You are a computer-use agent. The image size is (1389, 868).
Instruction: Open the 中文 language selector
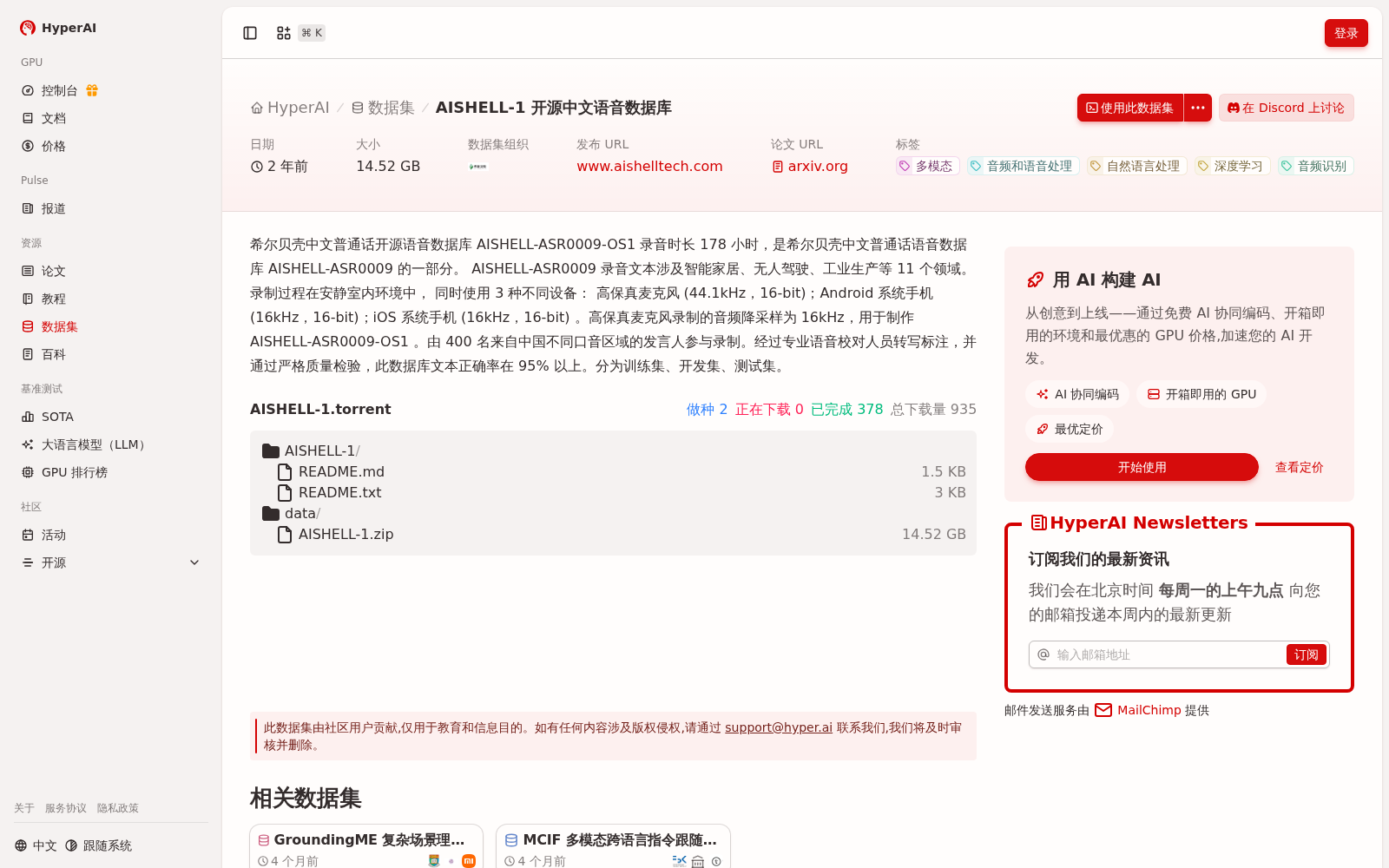coord(36,845)
